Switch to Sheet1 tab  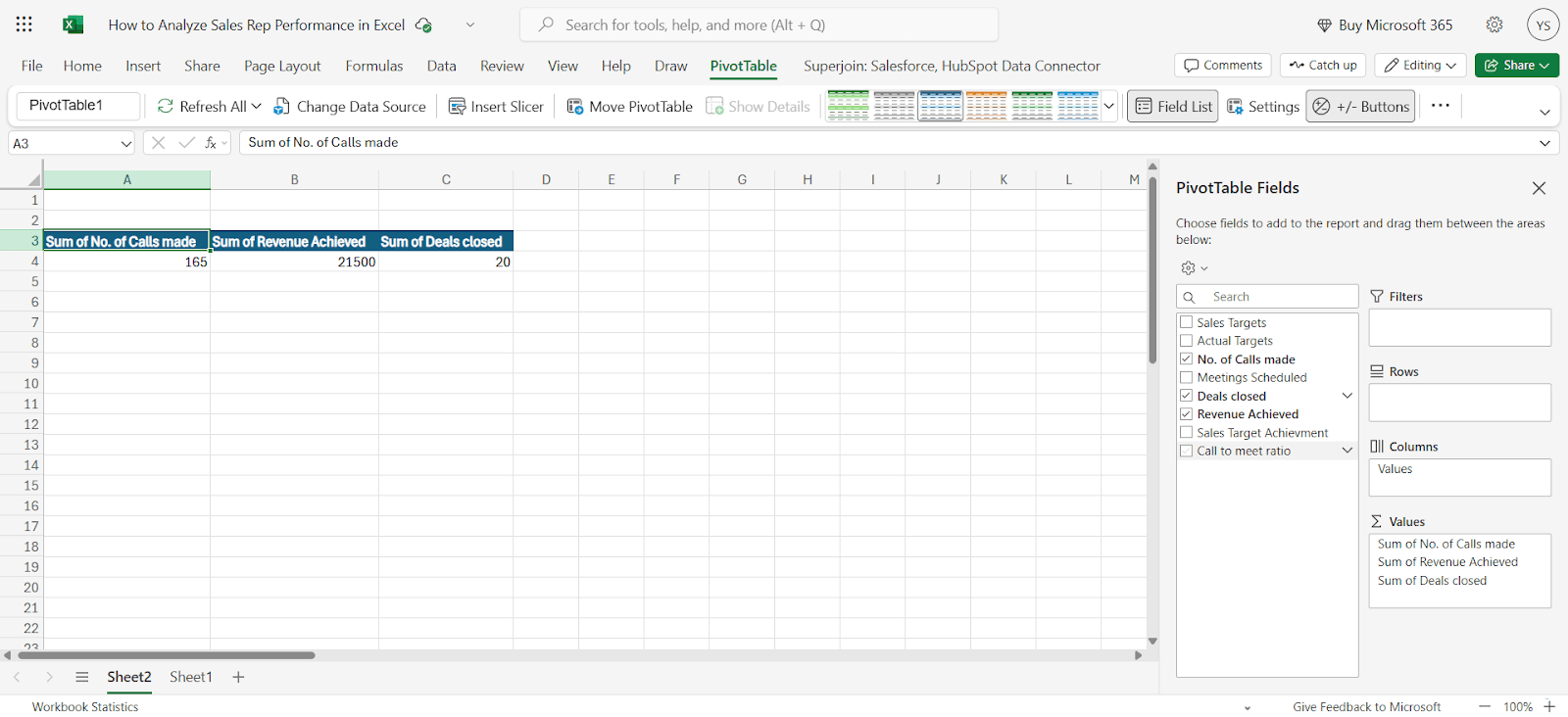point(191,677)
